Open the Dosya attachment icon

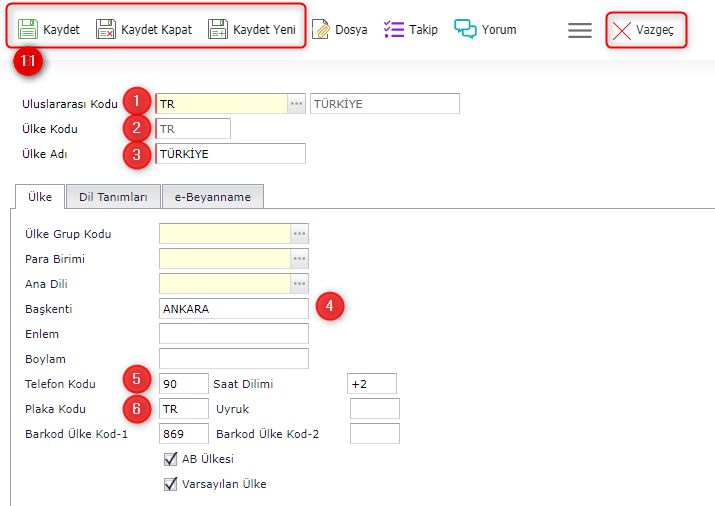[x=321, y=29]
